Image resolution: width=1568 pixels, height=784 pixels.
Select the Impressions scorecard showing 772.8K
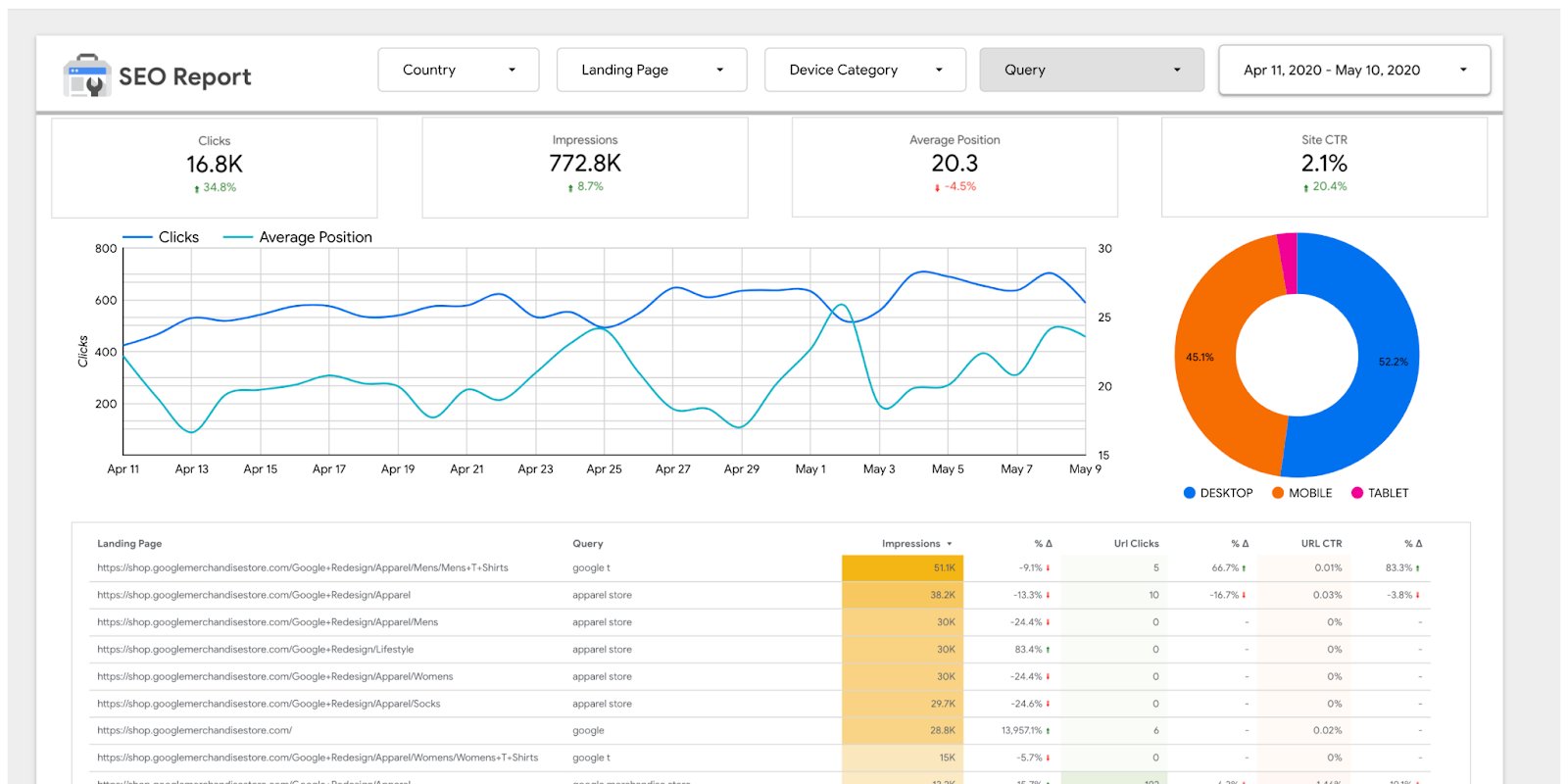(x=585, y=168)
